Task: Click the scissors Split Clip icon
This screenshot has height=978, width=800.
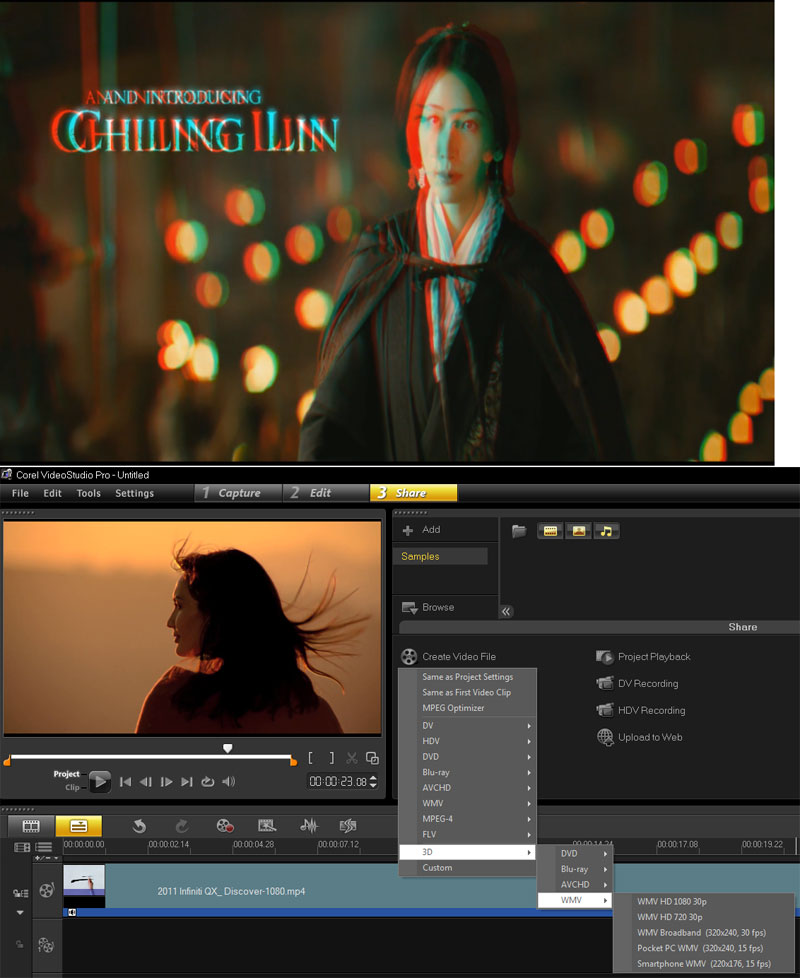Action: coord(352,758)
